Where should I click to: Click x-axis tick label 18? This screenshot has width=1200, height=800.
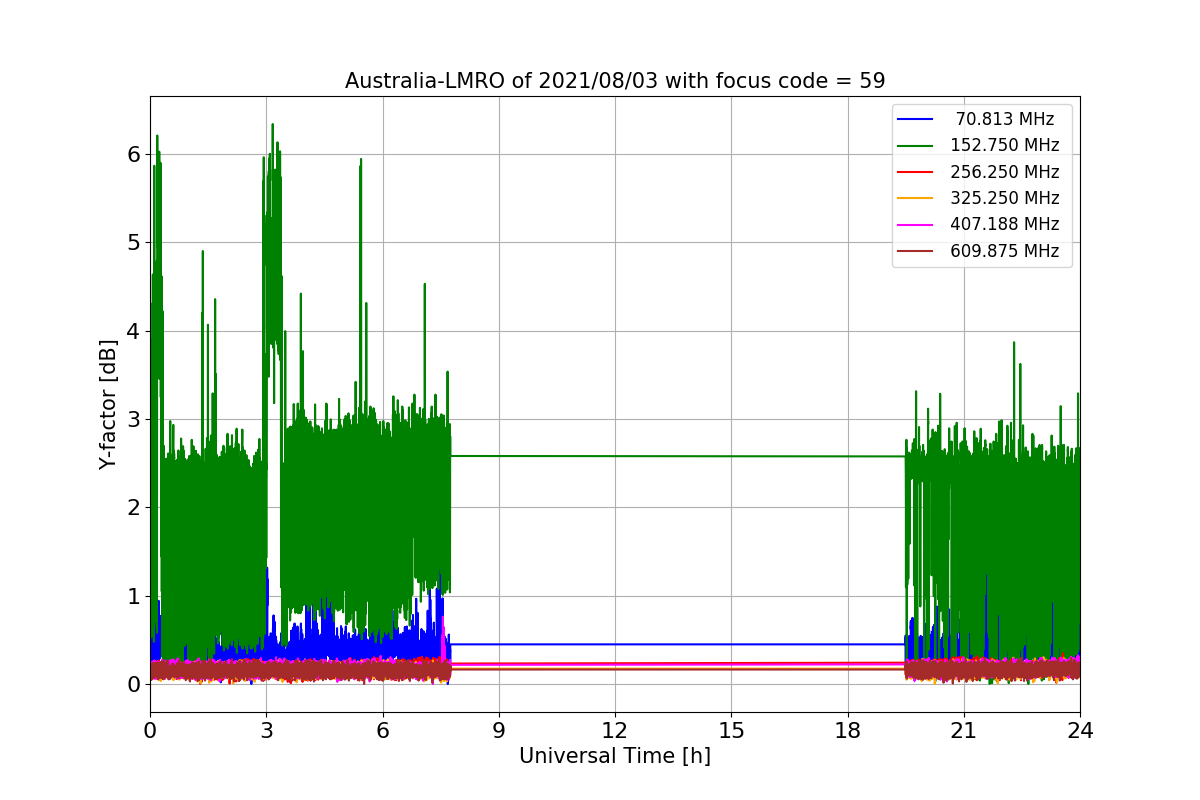pos(847,731)
